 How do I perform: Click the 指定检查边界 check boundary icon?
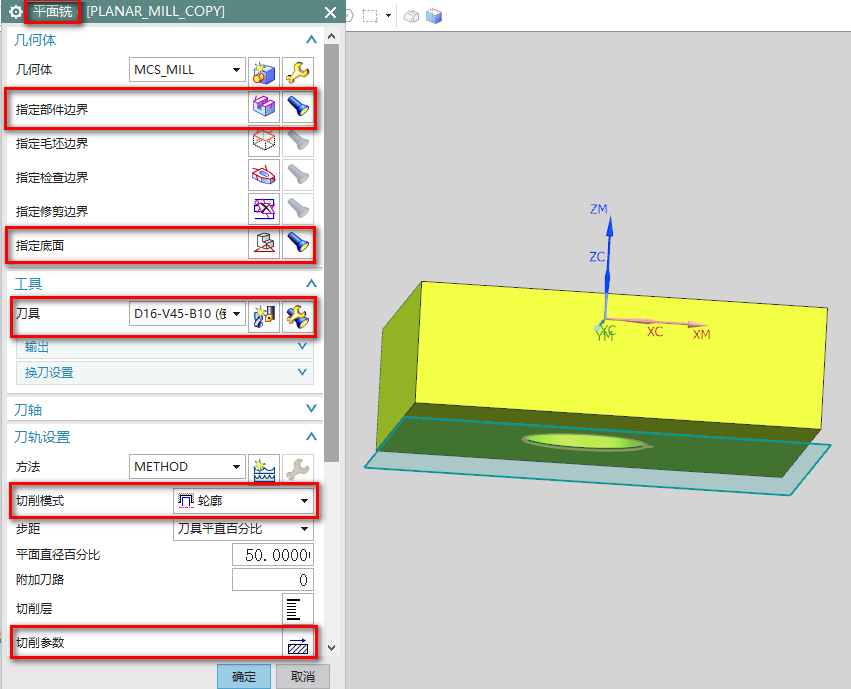tap(264, 176)
